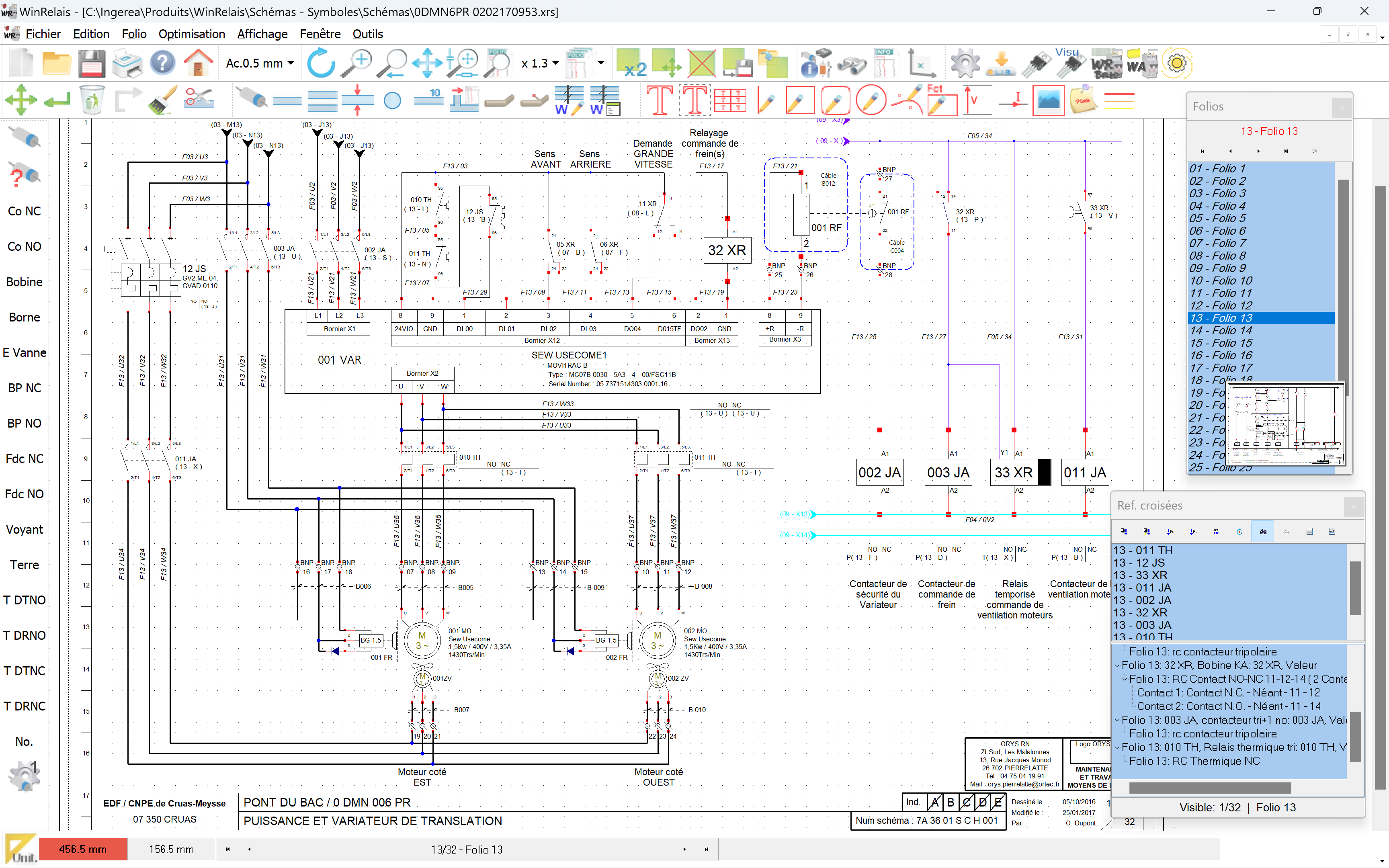
Task: Select the trash bin delete tool
Action: [x=92, y=99]
